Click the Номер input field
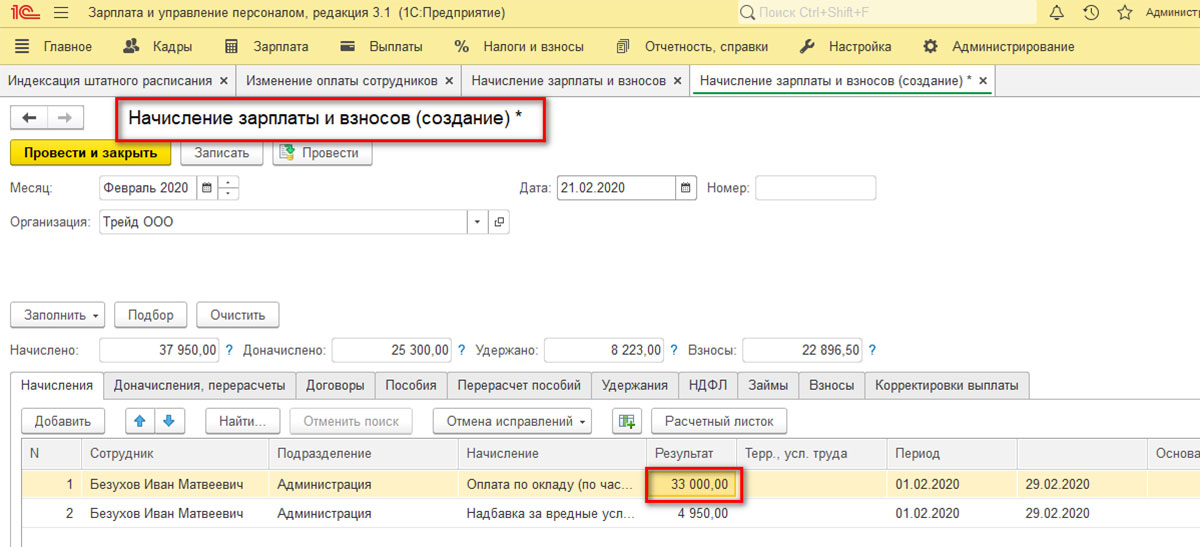The image size is (1200, 547). (815, 188)
